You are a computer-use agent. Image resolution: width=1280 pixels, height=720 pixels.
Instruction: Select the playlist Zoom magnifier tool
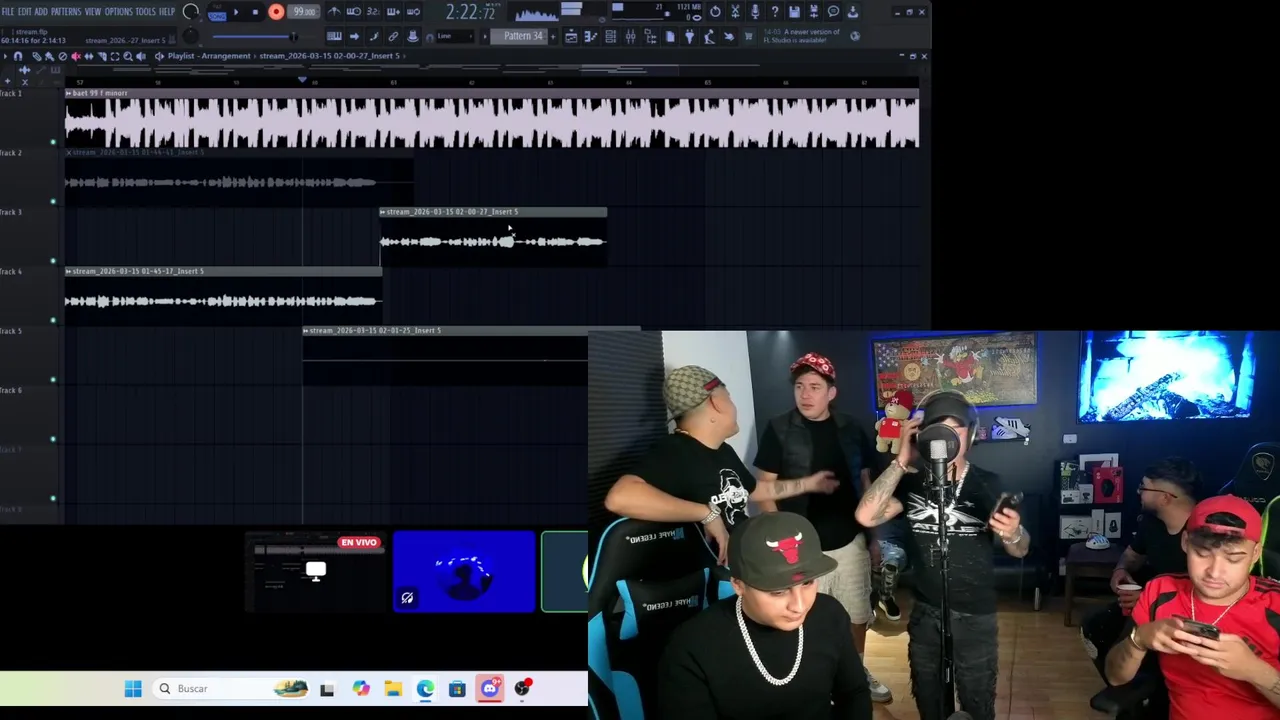pos(128,56)
